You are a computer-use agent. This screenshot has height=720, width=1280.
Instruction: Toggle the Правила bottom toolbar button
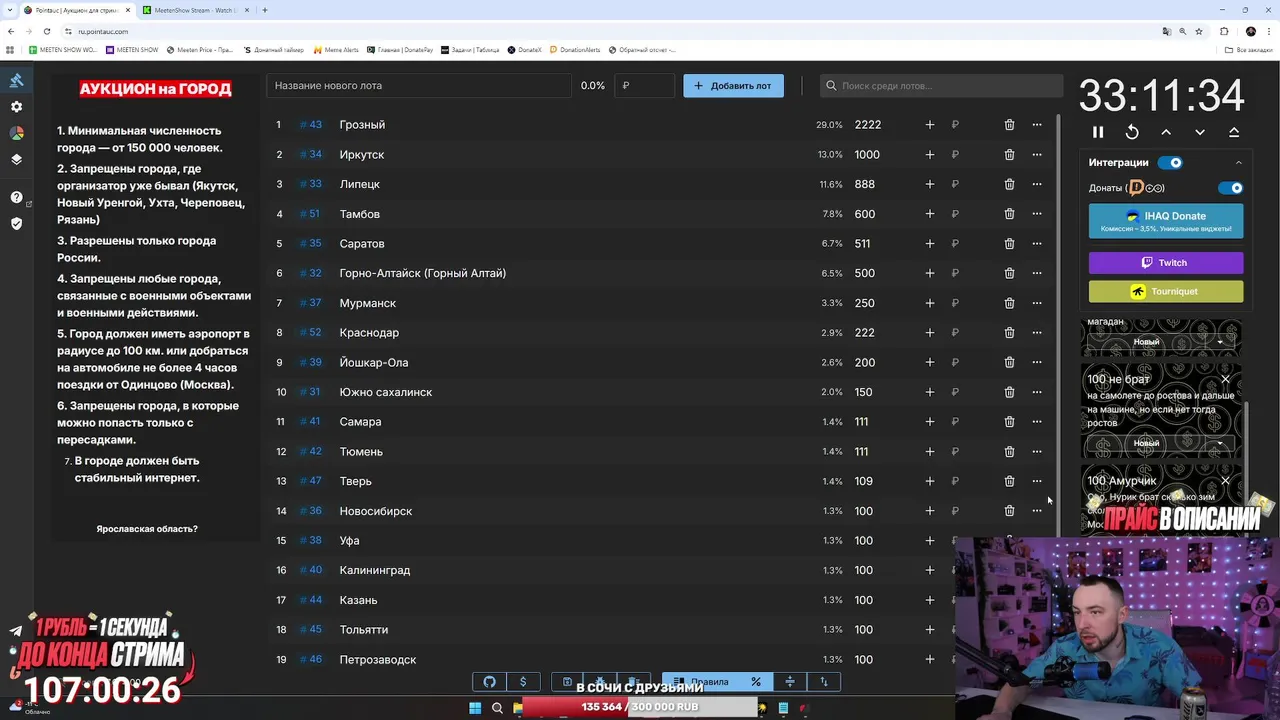click(x=701, y=682)
